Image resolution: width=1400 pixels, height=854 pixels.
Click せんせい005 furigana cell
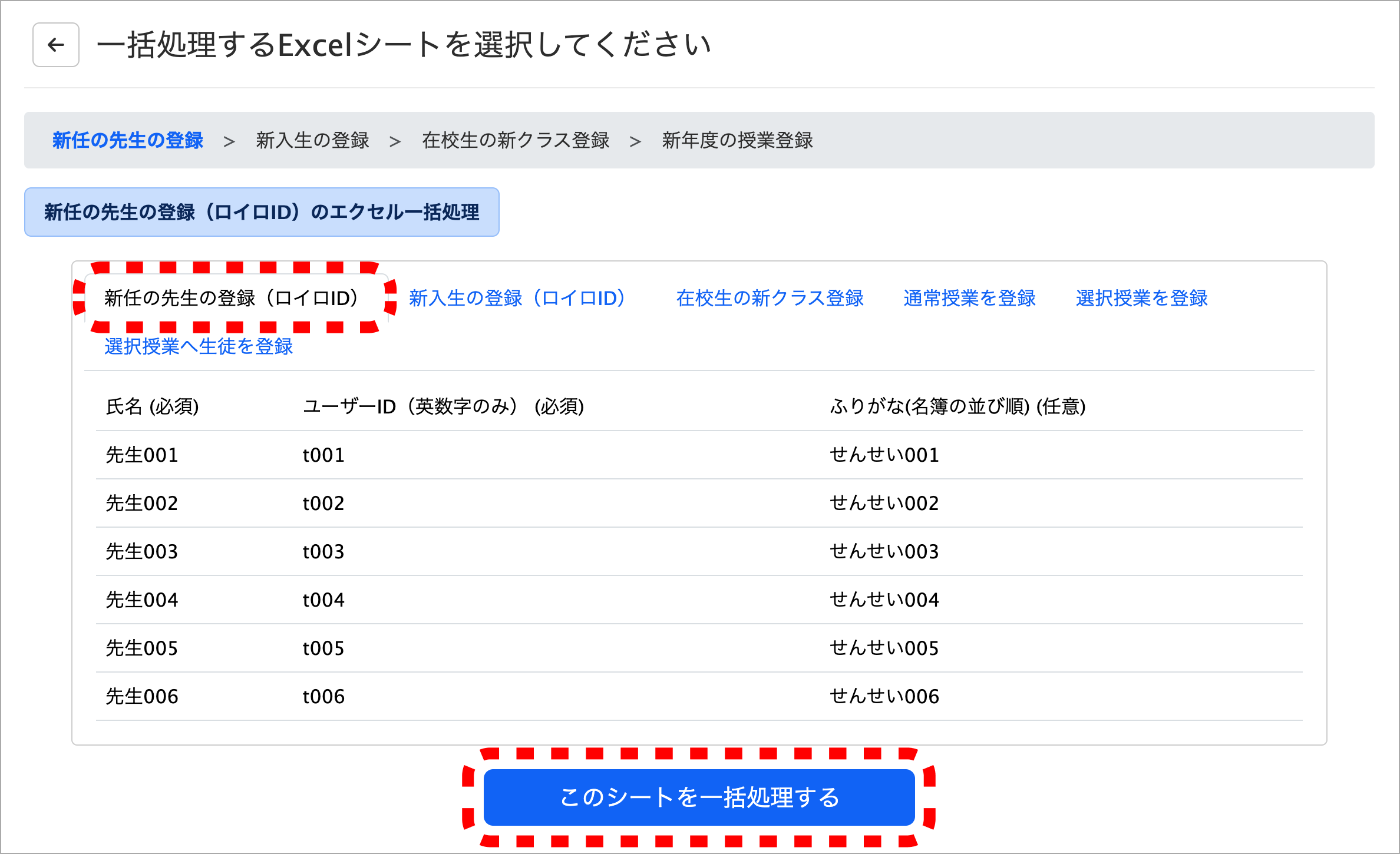point(884,648)
